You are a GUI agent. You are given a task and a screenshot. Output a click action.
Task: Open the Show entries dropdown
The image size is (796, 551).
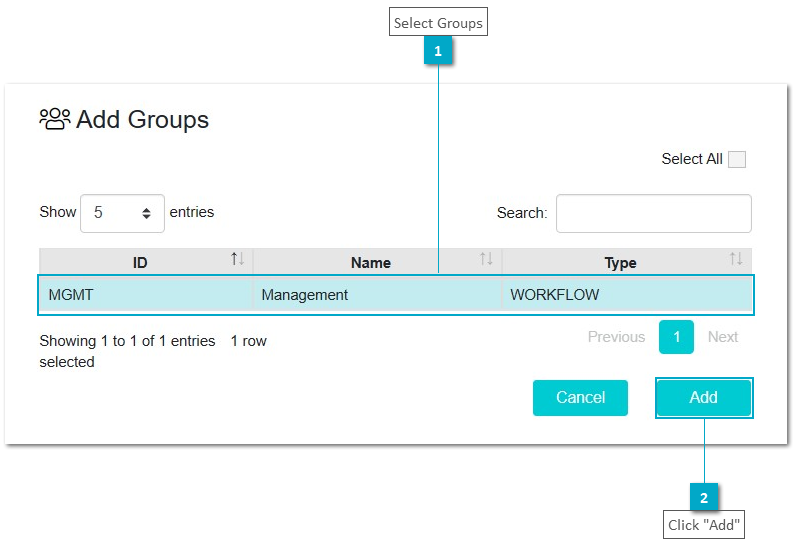click(x=122, y=213)
